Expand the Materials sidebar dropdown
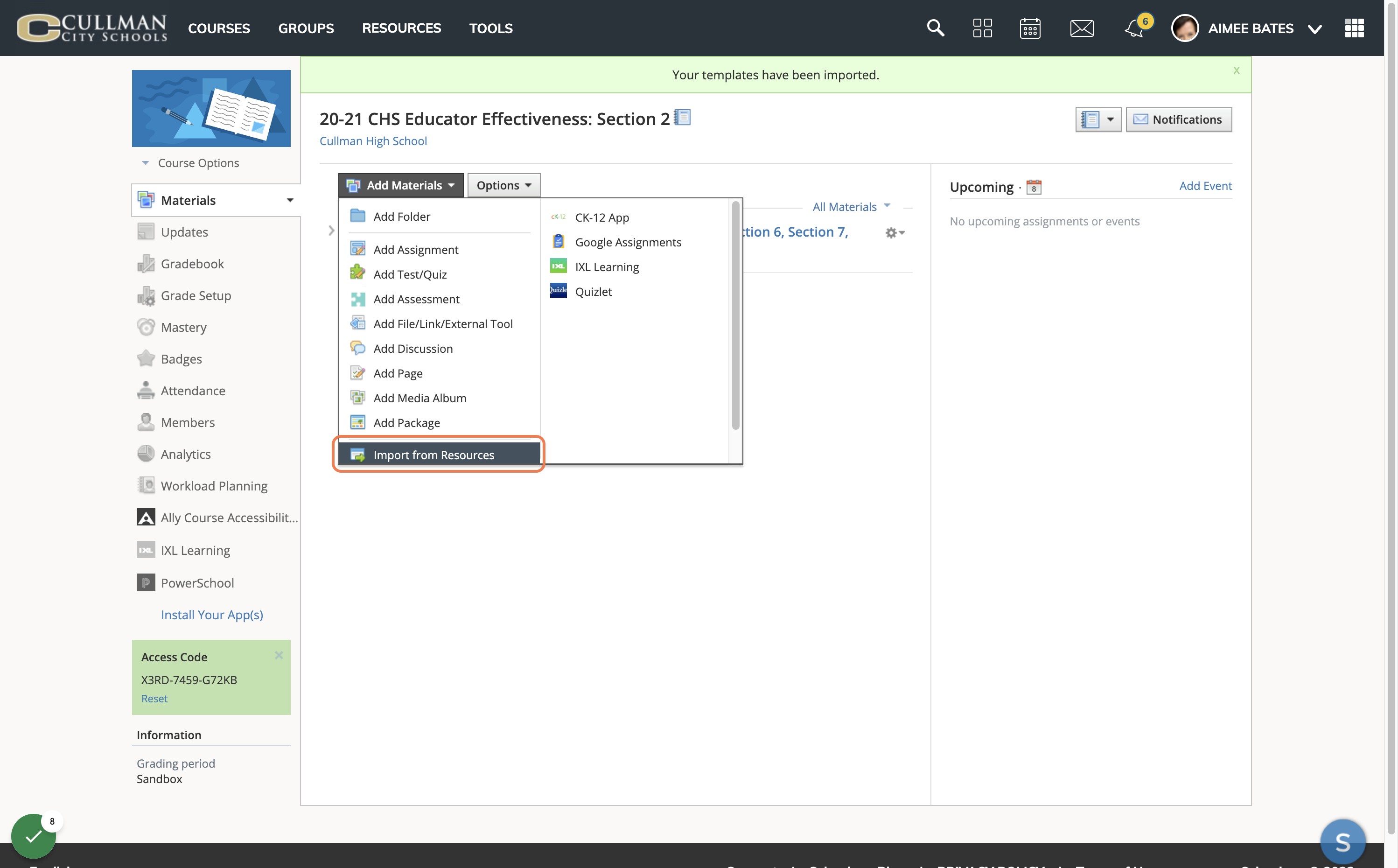This screenshot has width=1398, height=868. (290, 200)
